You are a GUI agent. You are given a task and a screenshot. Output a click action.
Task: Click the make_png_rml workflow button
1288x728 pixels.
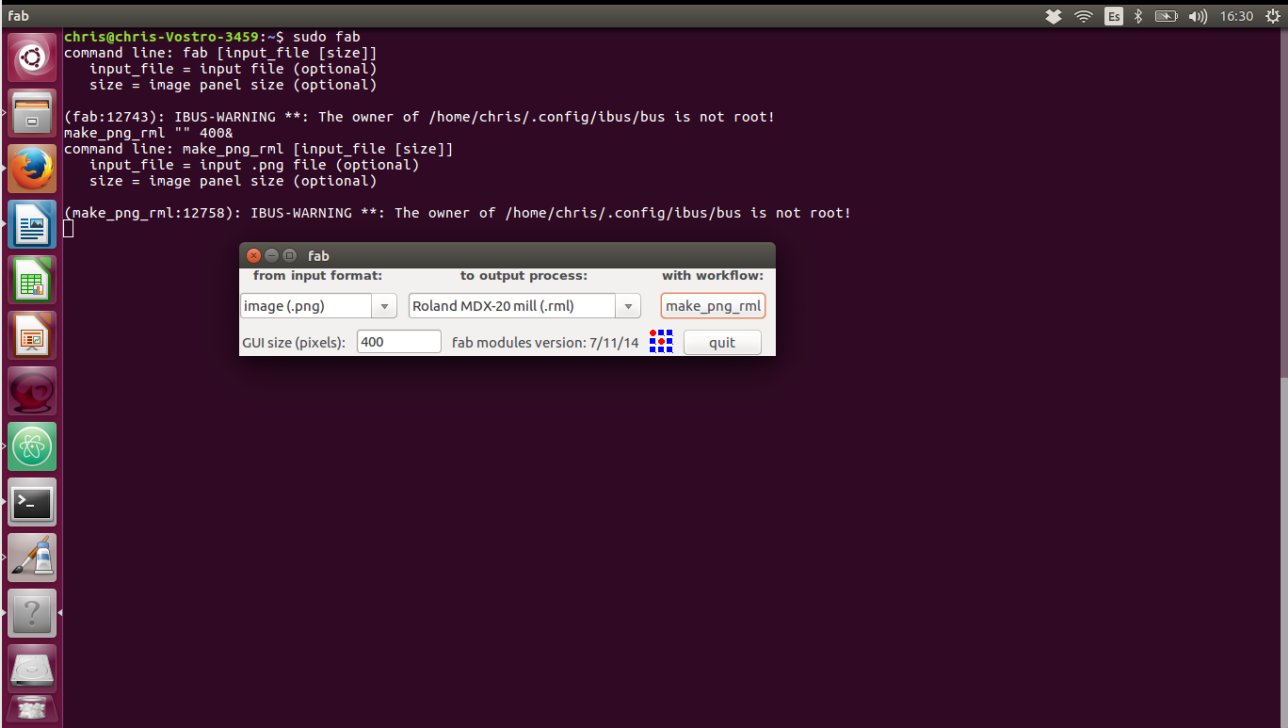[x=713, y=306]
